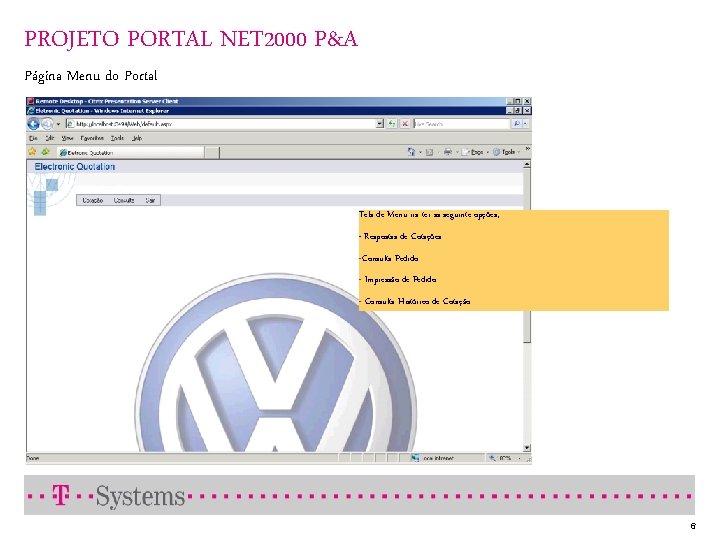This screenshot has width=720, height=540.
Task: Open a new blank tab
Action: (212, 152)
